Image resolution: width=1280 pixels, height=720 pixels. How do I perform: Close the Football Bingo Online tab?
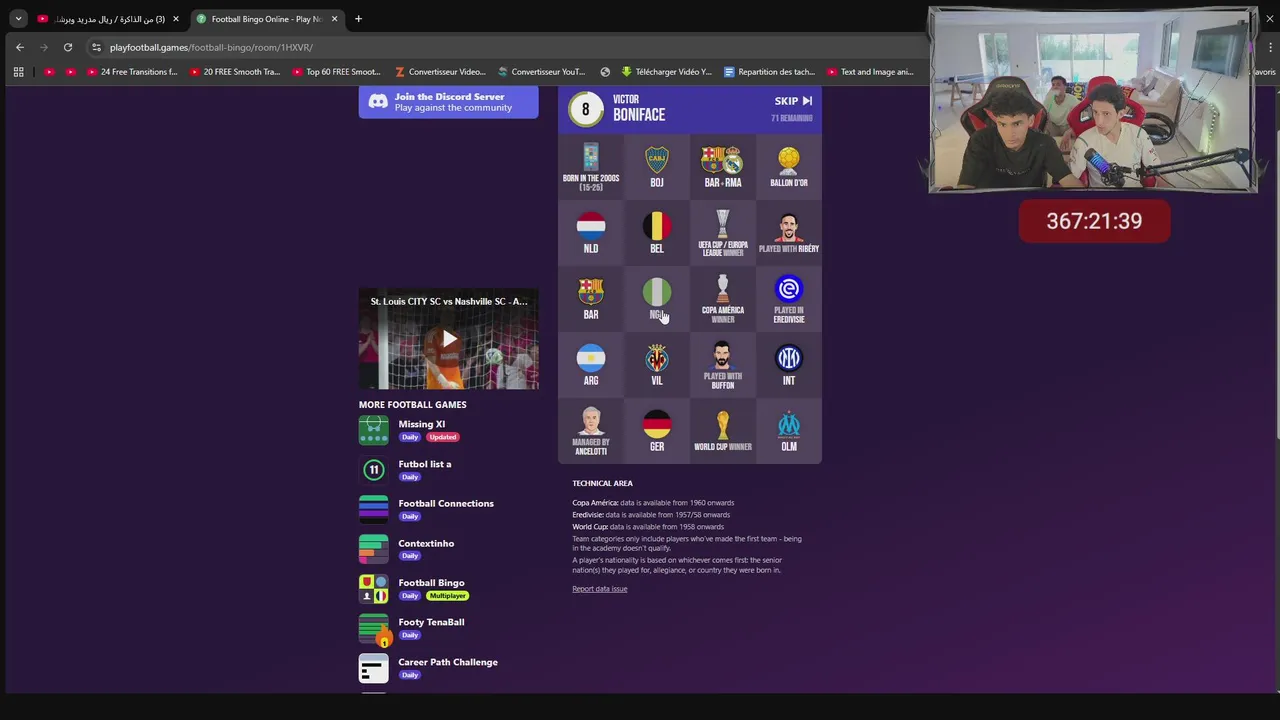pyautogui.click(x=334, y=19)
